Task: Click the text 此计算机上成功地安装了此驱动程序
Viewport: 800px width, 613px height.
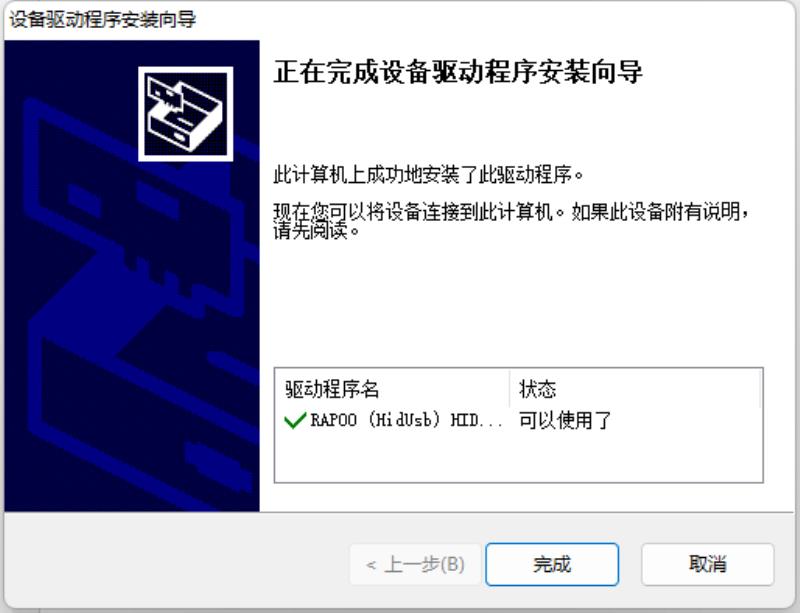Action: 428,175
